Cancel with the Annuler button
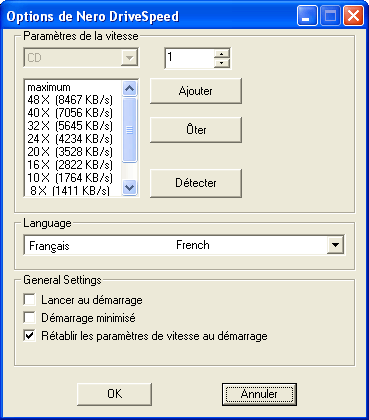369x420 pixels. tap(259, 394)
